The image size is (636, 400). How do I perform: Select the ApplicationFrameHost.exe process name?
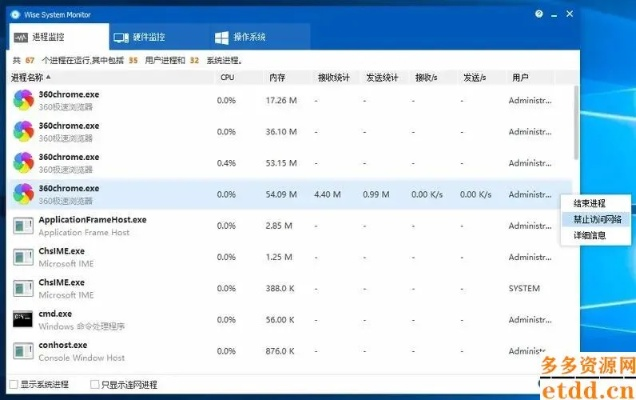click(92, 220)
